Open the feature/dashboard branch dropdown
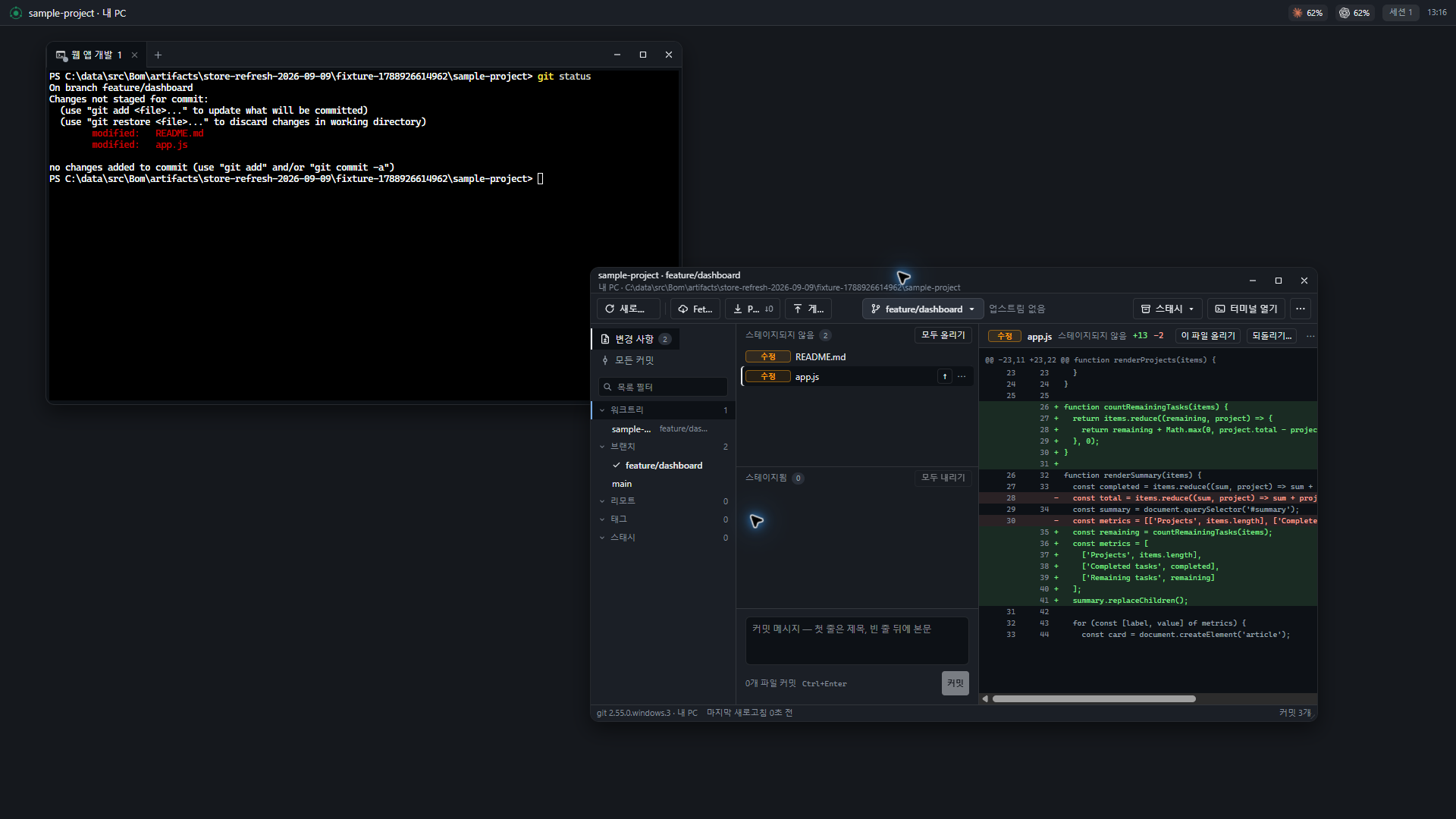1456x819 pixels. tap(923, 309)
